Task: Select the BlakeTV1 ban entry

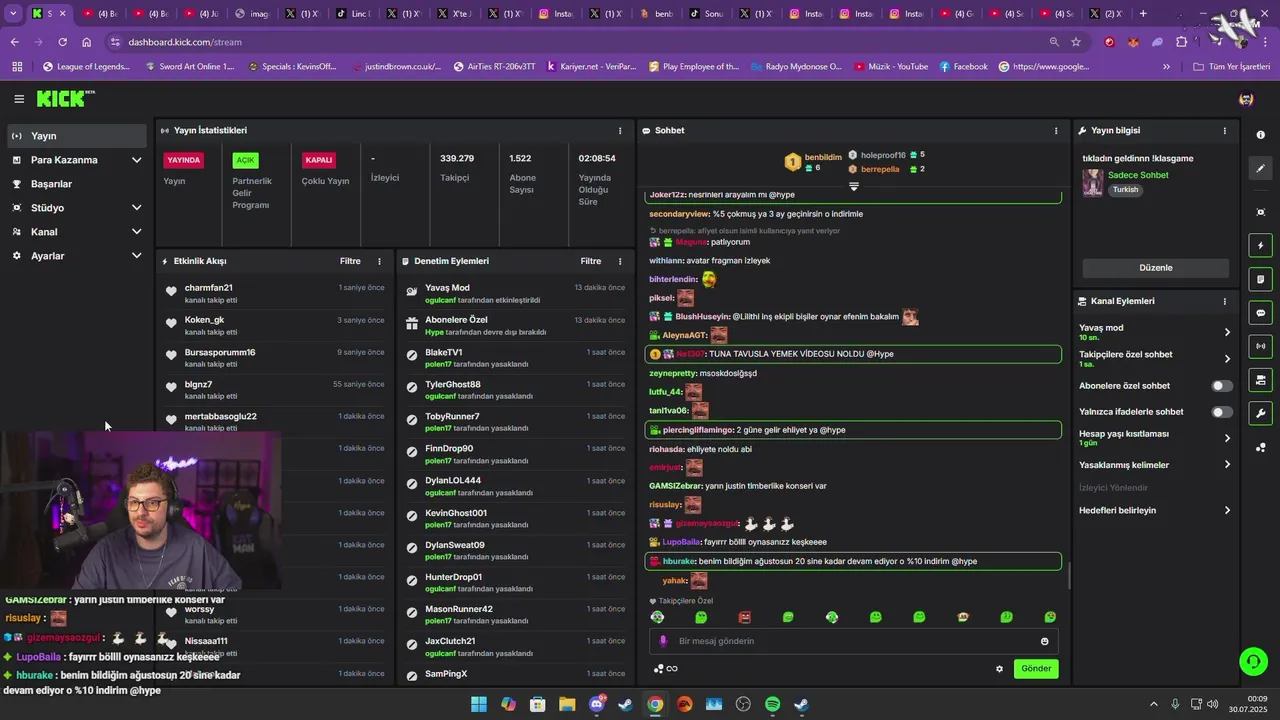Action: point(515,358)
